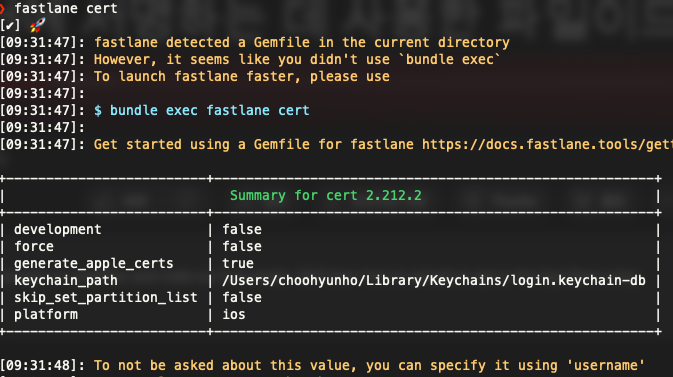Click the ios platform value

pos(234,314)
